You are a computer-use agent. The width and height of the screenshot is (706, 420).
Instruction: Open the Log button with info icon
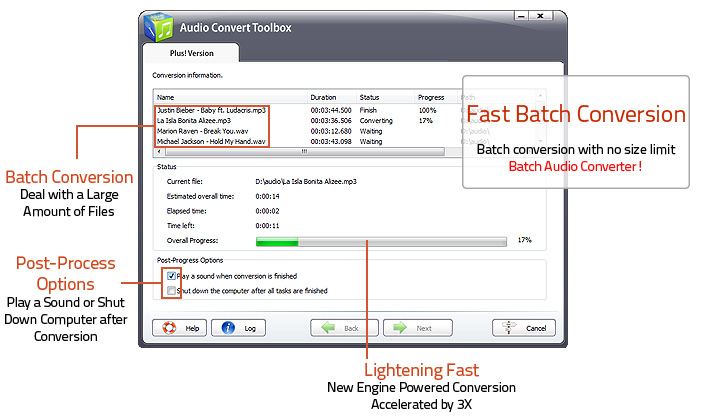click(238, 328)
